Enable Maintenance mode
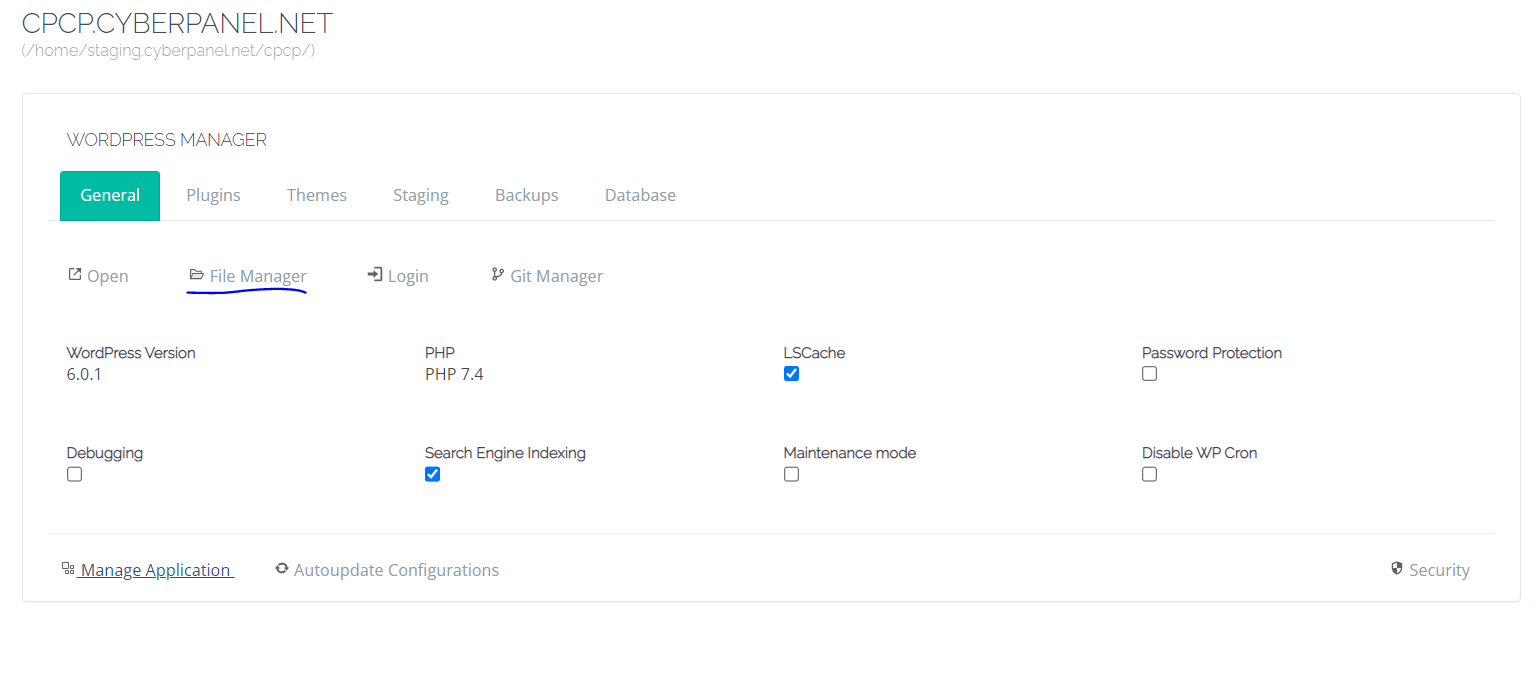1539x692 pixels. pos(791,473)
